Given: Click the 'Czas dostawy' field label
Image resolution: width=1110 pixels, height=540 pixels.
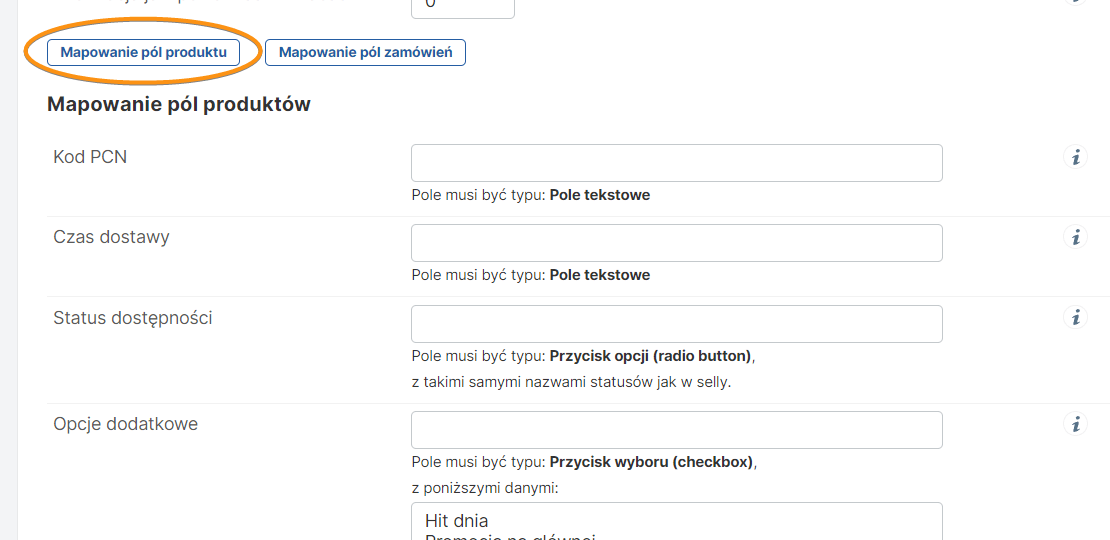Looking at the screenshot, I should (111, 237).
